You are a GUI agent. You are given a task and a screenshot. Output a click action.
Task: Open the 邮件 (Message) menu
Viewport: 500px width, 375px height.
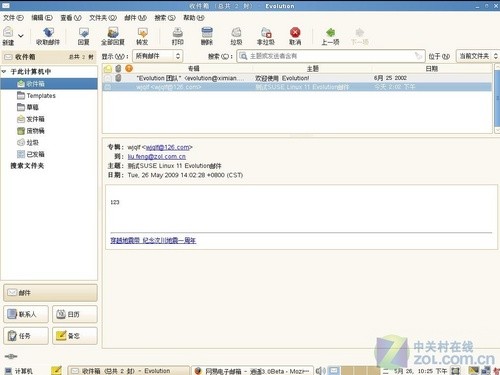[135, 18]
